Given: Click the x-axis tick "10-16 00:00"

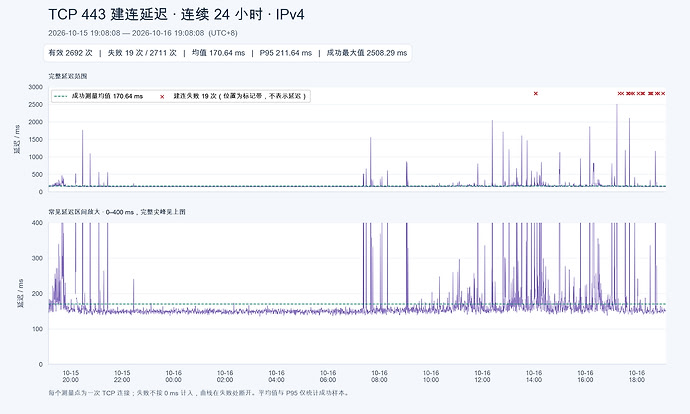Looking at the screenshot, I should 173,376.
